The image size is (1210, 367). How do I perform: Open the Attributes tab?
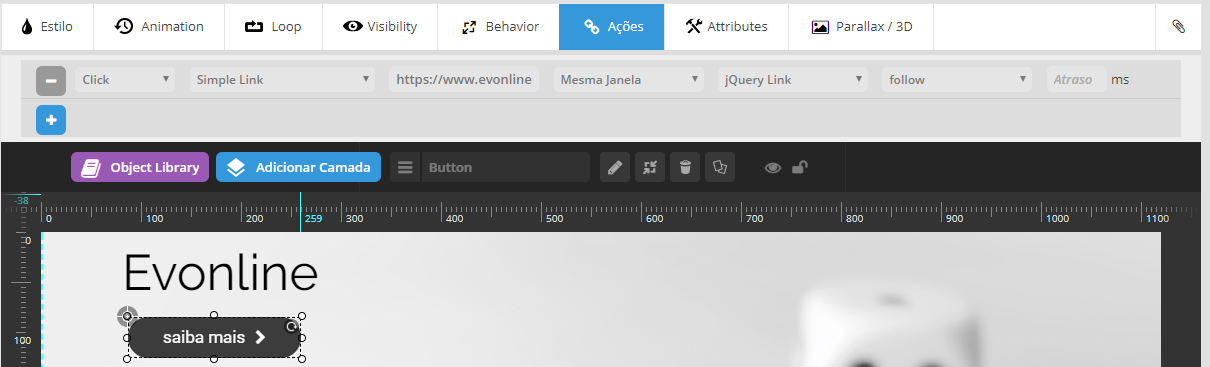pyautogui.click(x=726, y=26)
